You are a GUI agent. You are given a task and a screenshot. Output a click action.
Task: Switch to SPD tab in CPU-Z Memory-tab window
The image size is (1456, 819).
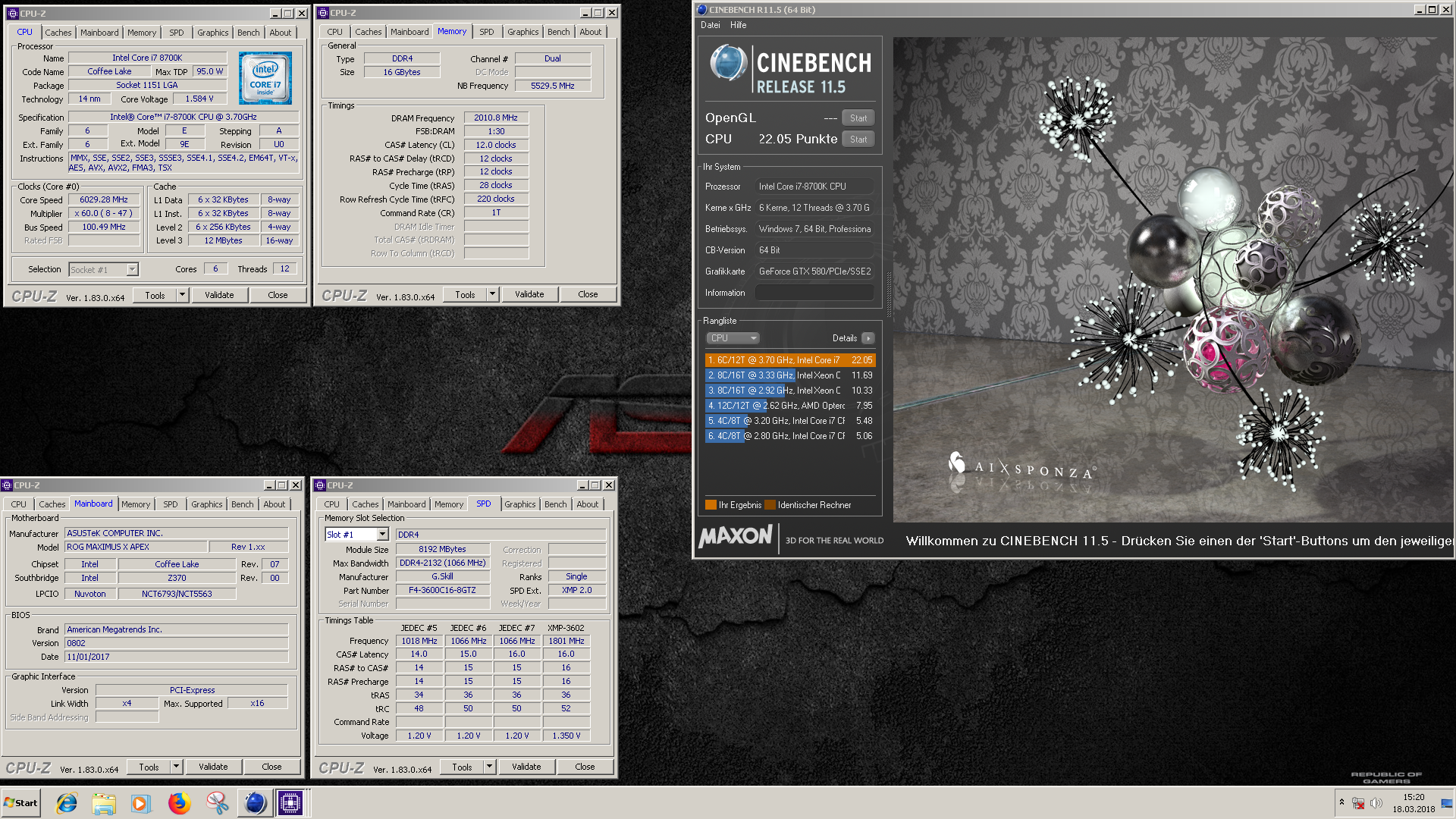point(487,32)
